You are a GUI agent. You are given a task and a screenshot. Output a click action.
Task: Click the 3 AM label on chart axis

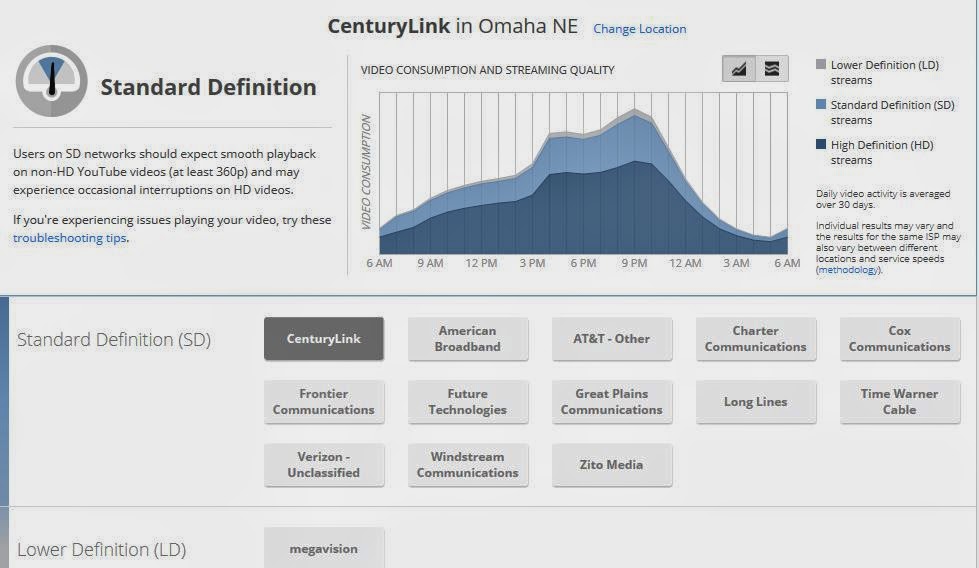(736, 263)
